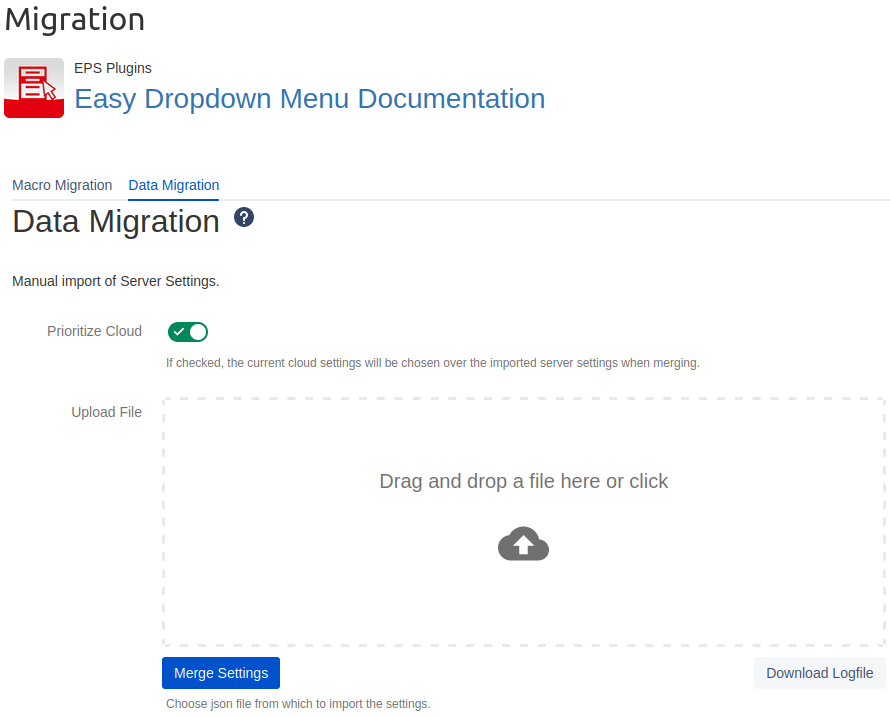Click the Prioritize Cloud label

pyautogui.click(x=94, y=331)
